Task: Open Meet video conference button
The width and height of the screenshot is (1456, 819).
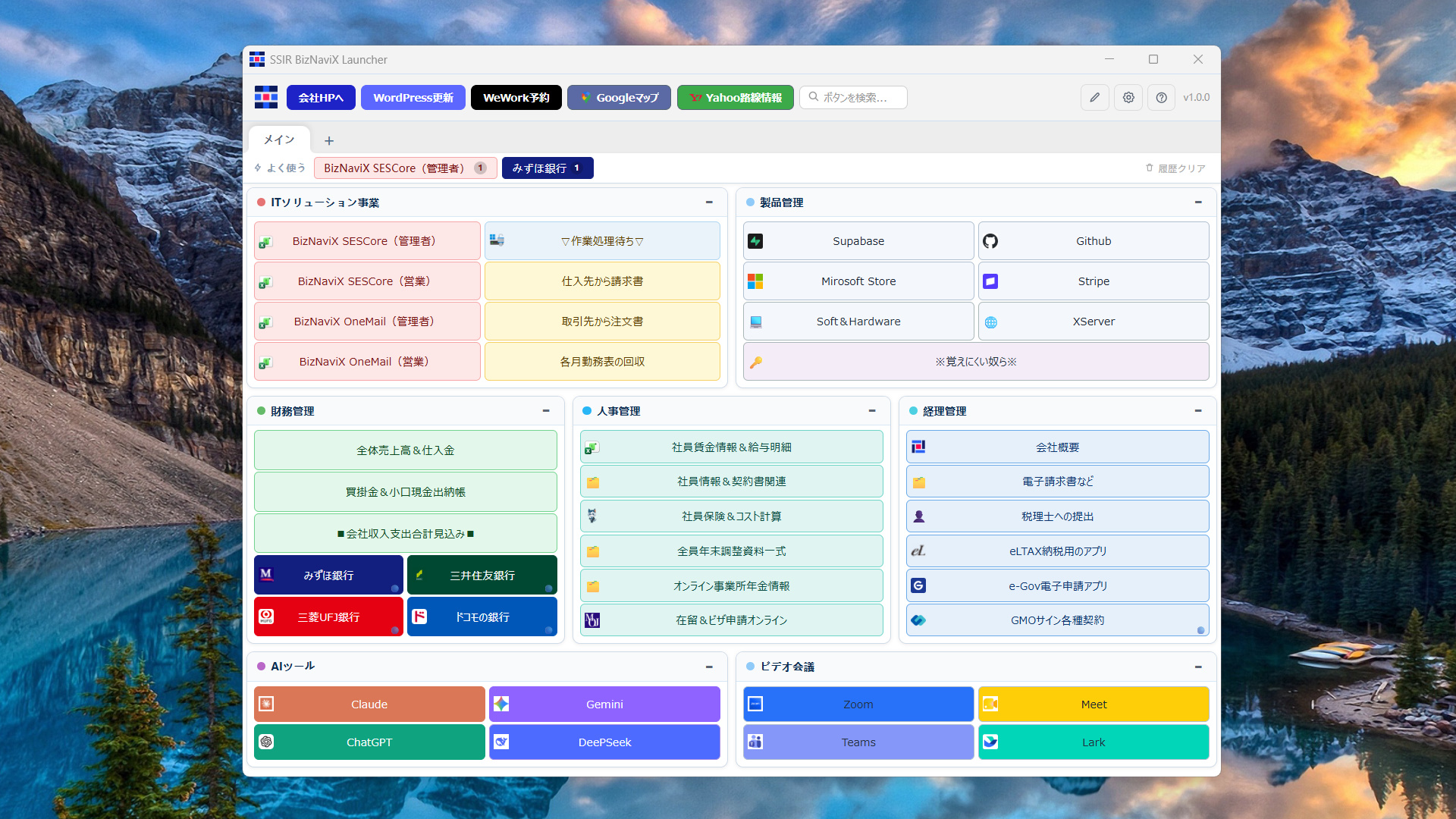Action: click(1094, 704)
